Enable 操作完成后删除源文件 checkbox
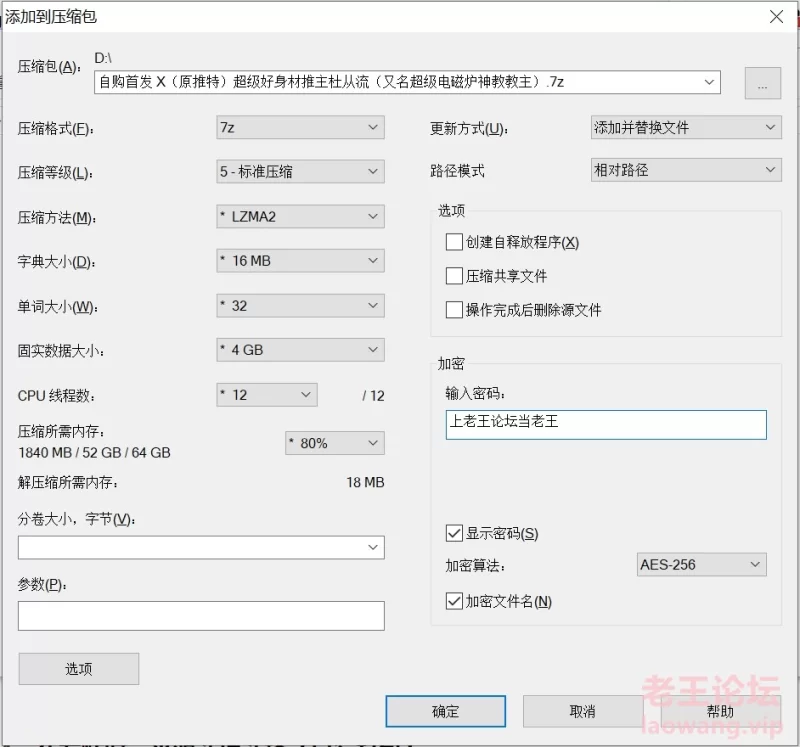The image size is (800, 747). [455, 310]
